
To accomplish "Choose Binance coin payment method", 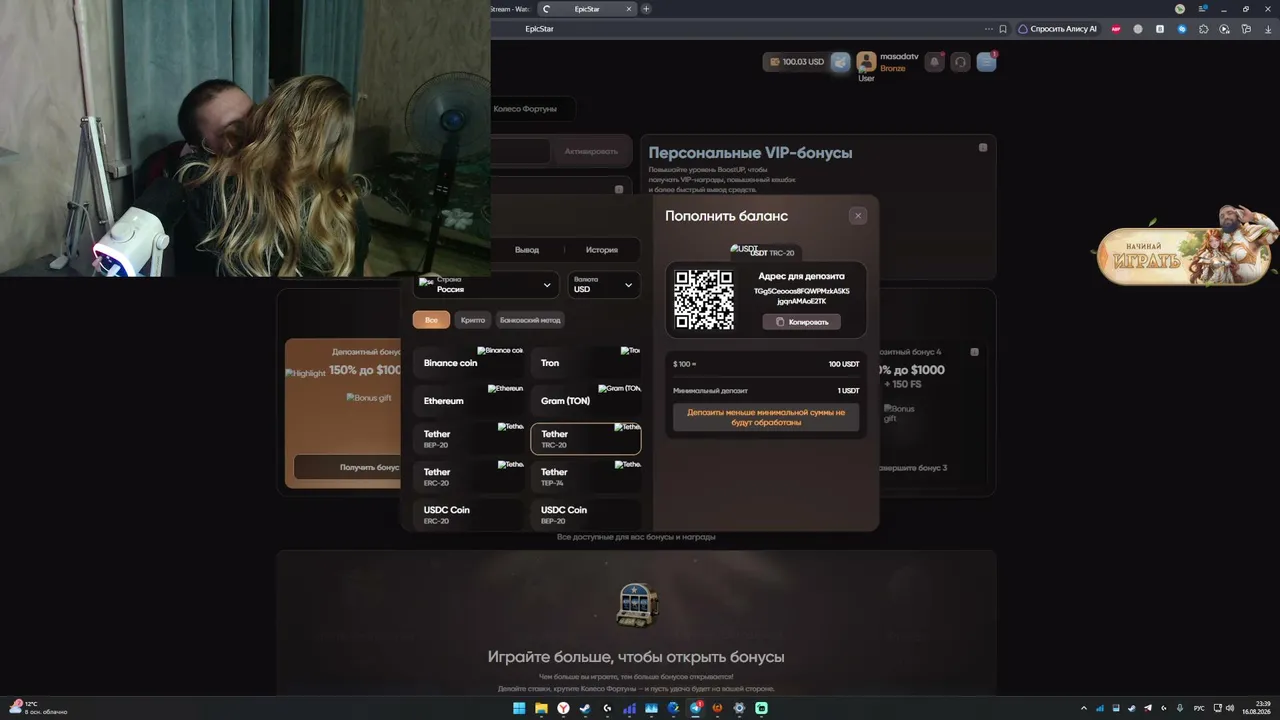I will click(468, 363).
